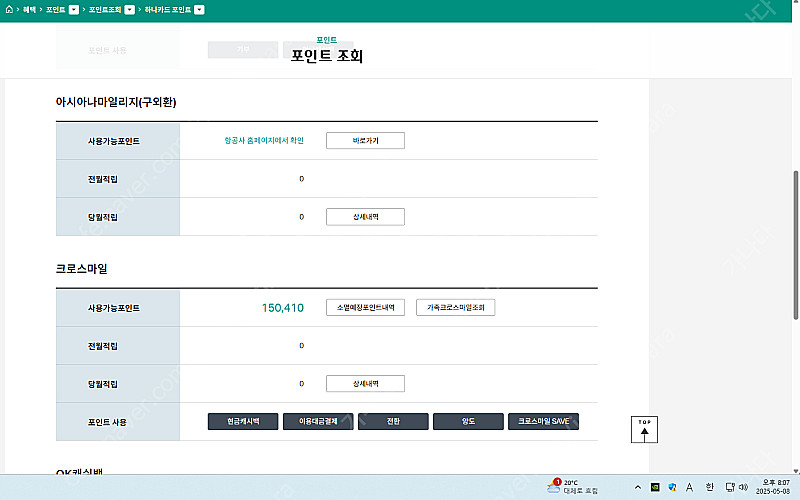This screenshot has width=800, height=500.
Task: Click the page vertical scrollbar thumb
Action: [x=795, y=245]
